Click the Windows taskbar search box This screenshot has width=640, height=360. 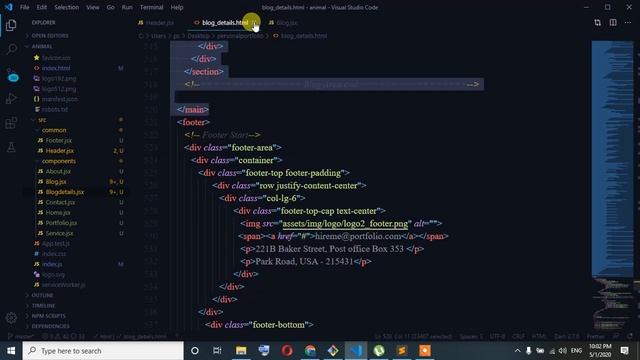tap(103, 351)
